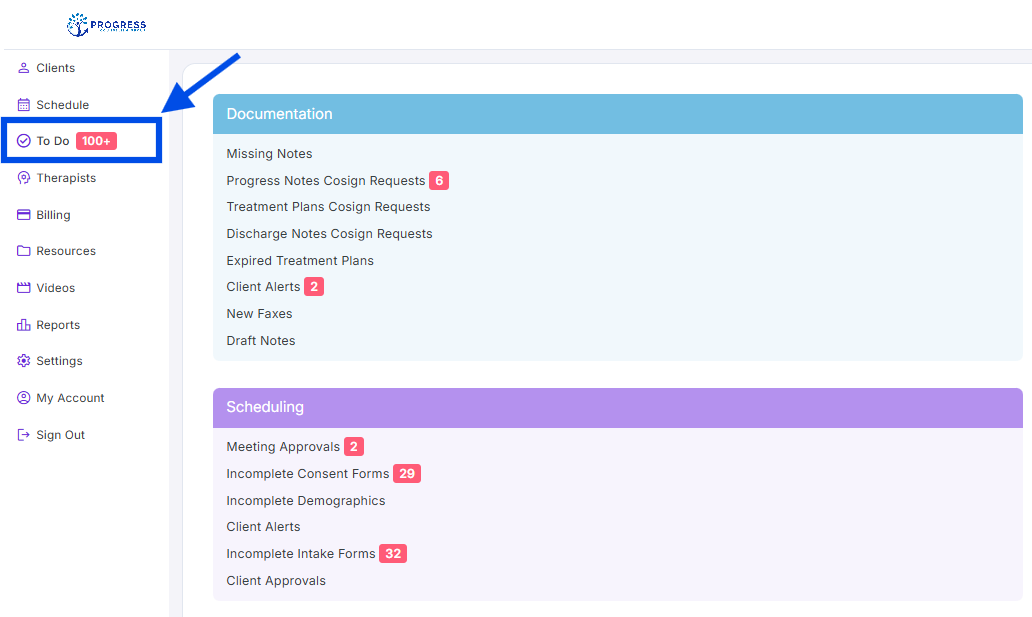Click the Progress logo at top left
This screenshot has height=617, width=1032.
[106, 25]
